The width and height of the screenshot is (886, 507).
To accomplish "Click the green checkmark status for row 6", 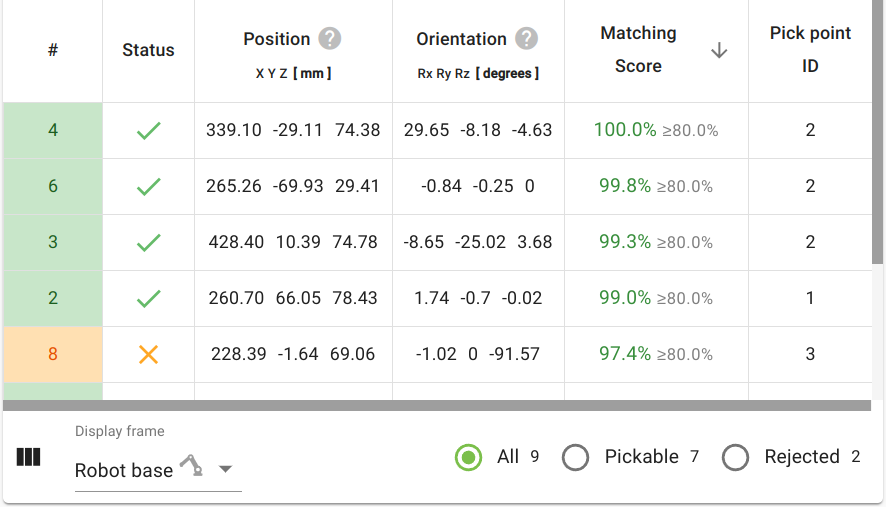I will click(149, 186).
